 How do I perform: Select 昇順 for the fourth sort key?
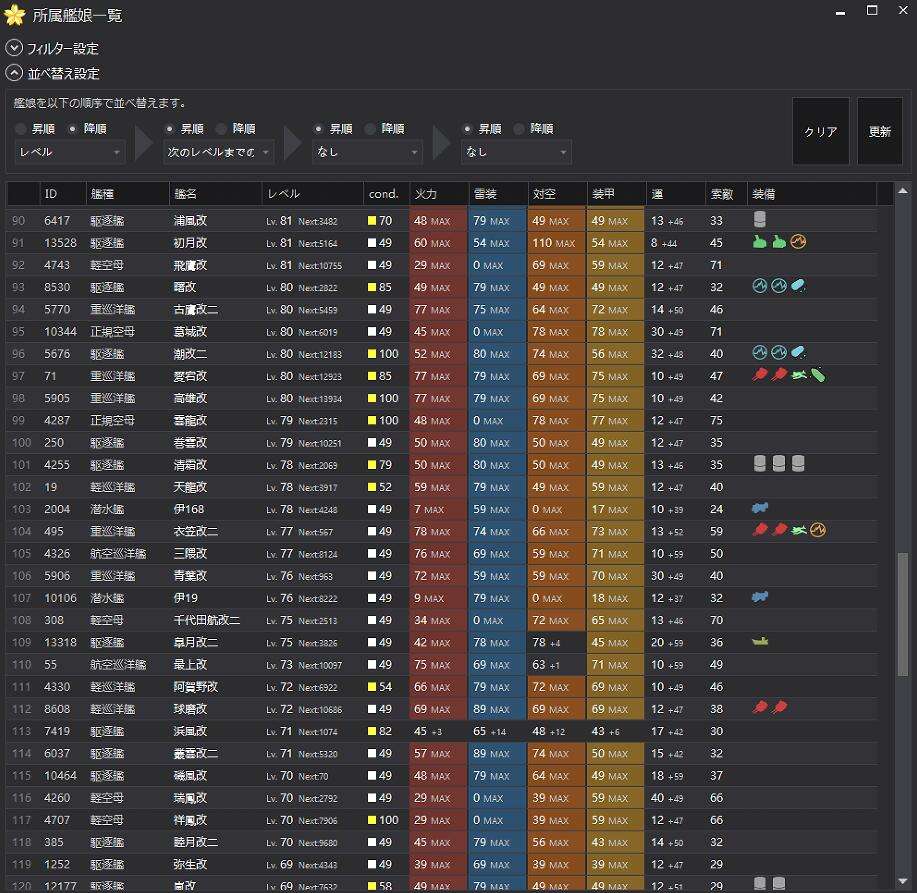483,129
